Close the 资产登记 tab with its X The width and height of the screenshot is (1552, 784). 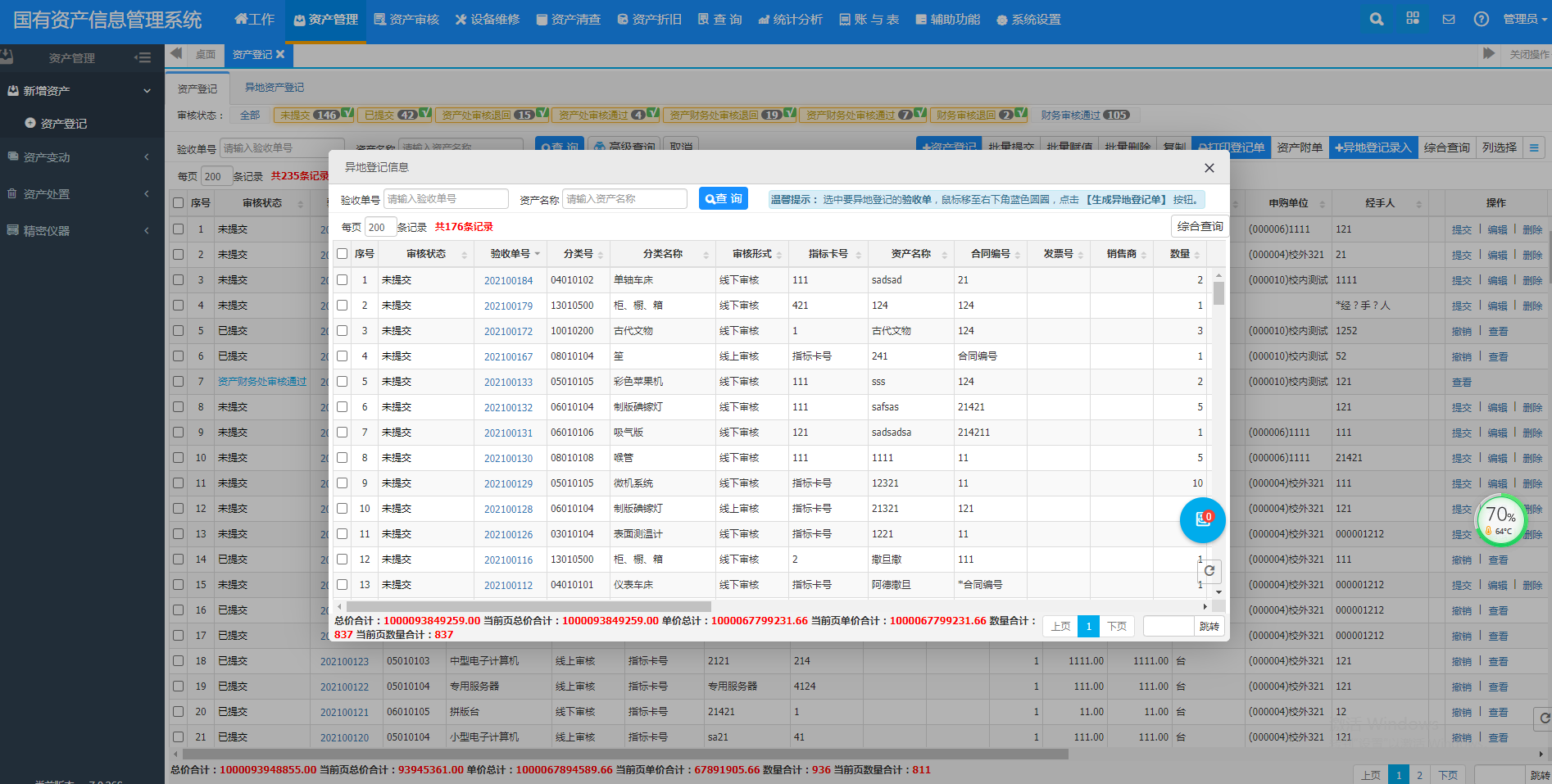click(280, 54)
